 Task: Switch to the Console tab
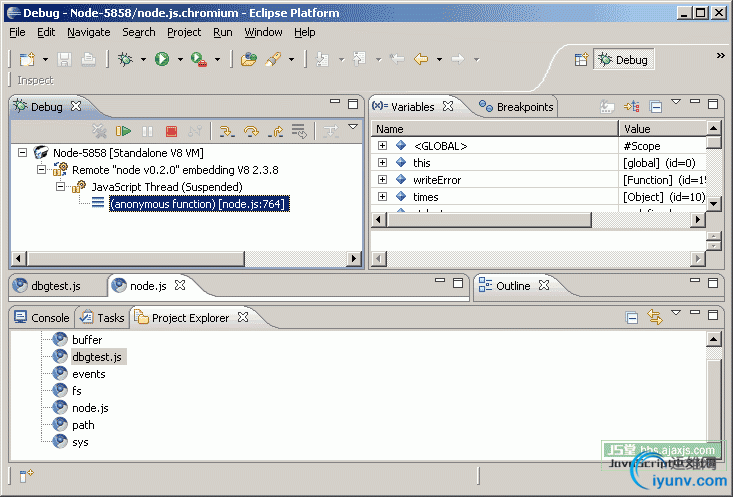41,318
